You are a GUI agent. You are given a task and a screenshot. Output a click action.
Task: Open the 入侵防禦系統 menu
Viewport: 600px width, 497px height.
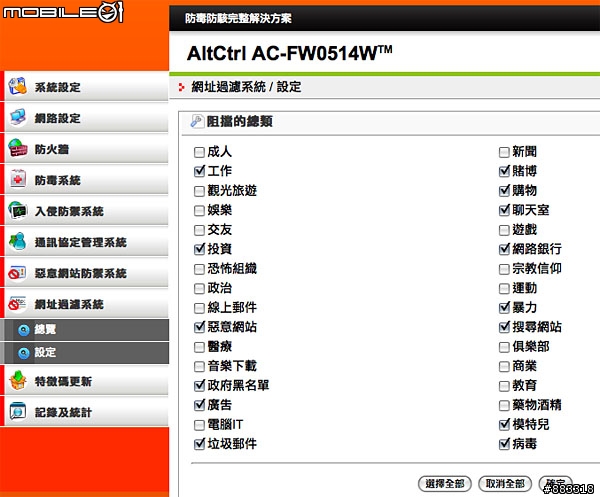pyautogui.click(x=86, y=210)
